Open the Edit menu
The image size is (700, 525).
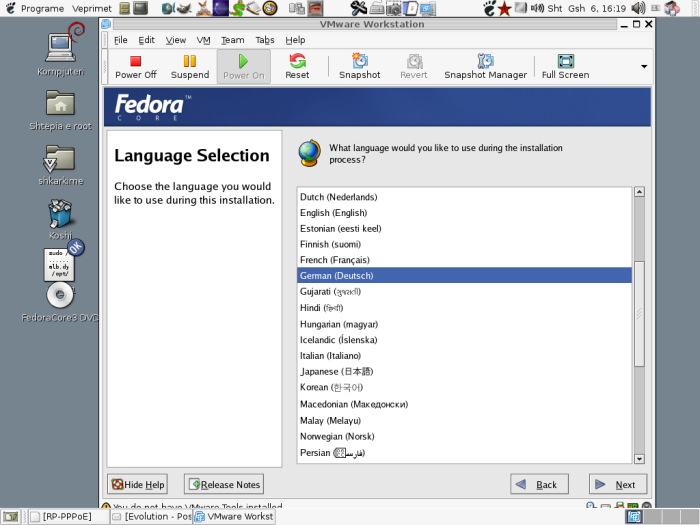pyautogui.click(x=146, y=40)
